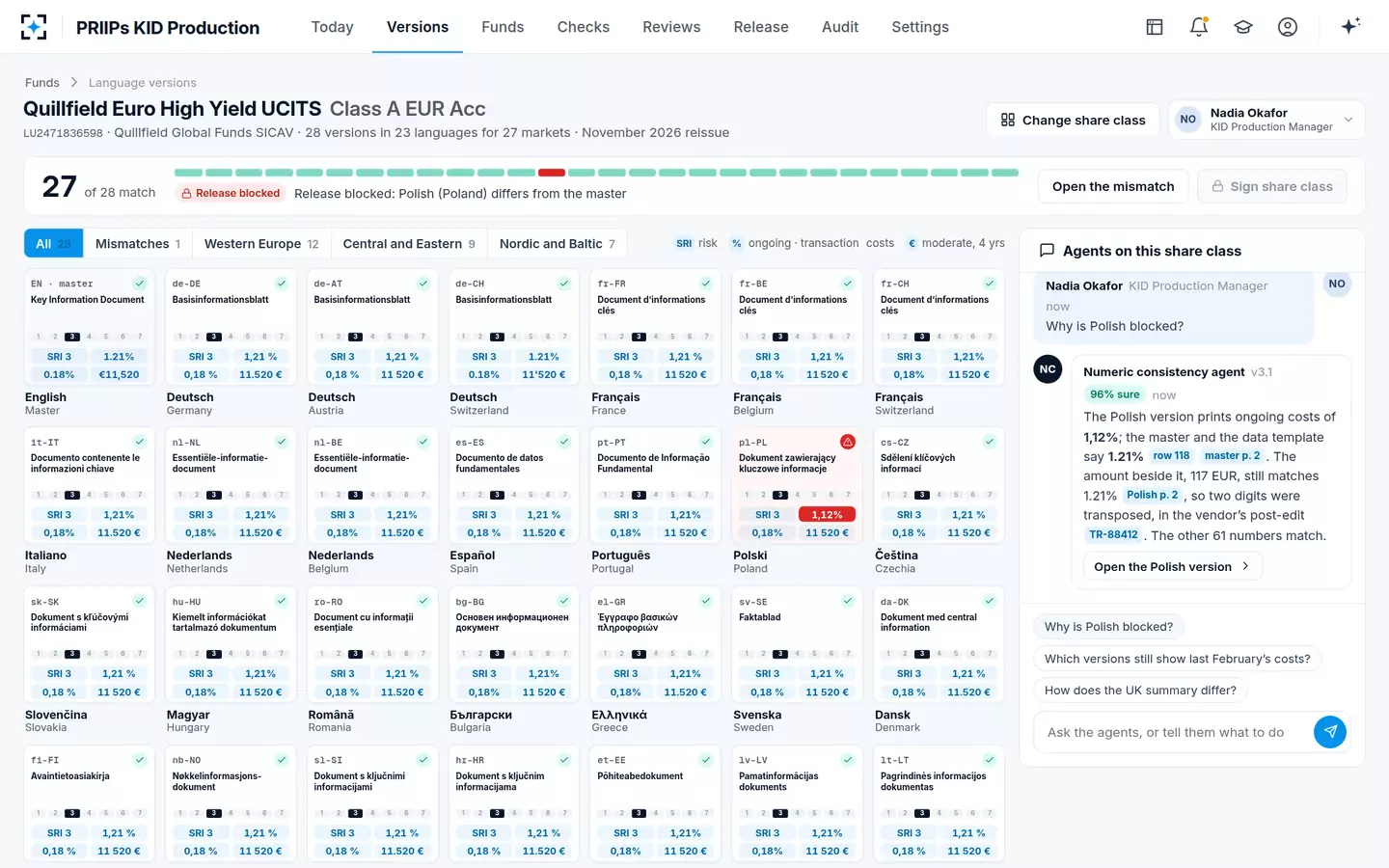Click the match checkmark on English master card
This screenshot has width=1389, height=868.
click(x=140, y=284)
